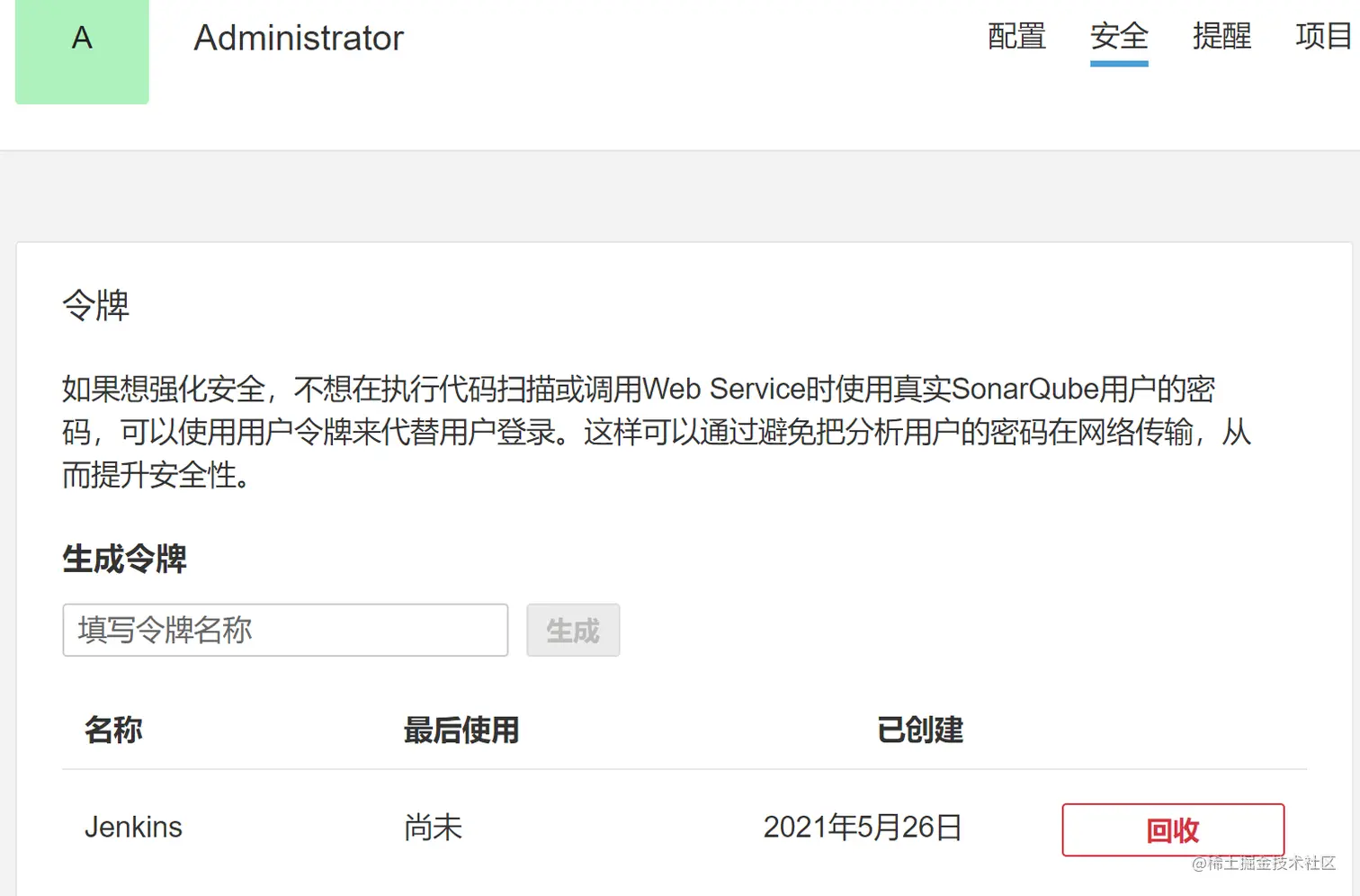Switch to the 安全 tab
The image size is (1360, 896).
[1119, 37]
